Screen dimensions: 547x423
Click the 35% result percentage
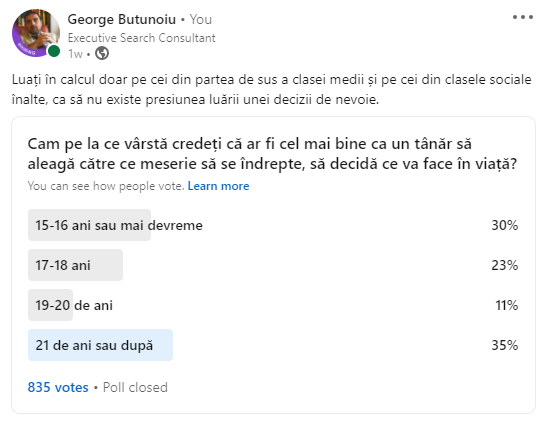(x=504, y=345)
